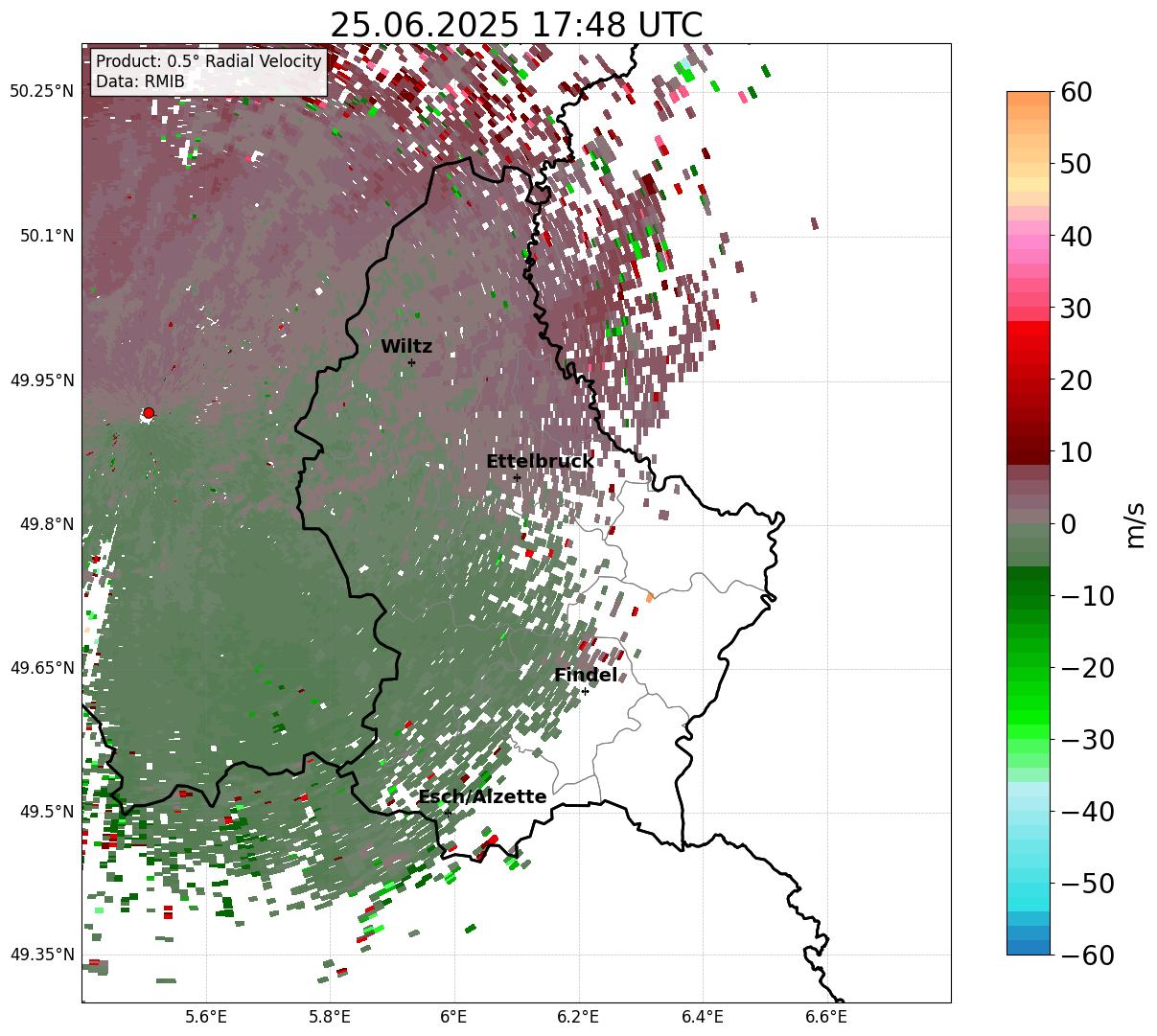
Task: Click the Product: 0.5° Radial Velocity label
Action: (209, 61)
